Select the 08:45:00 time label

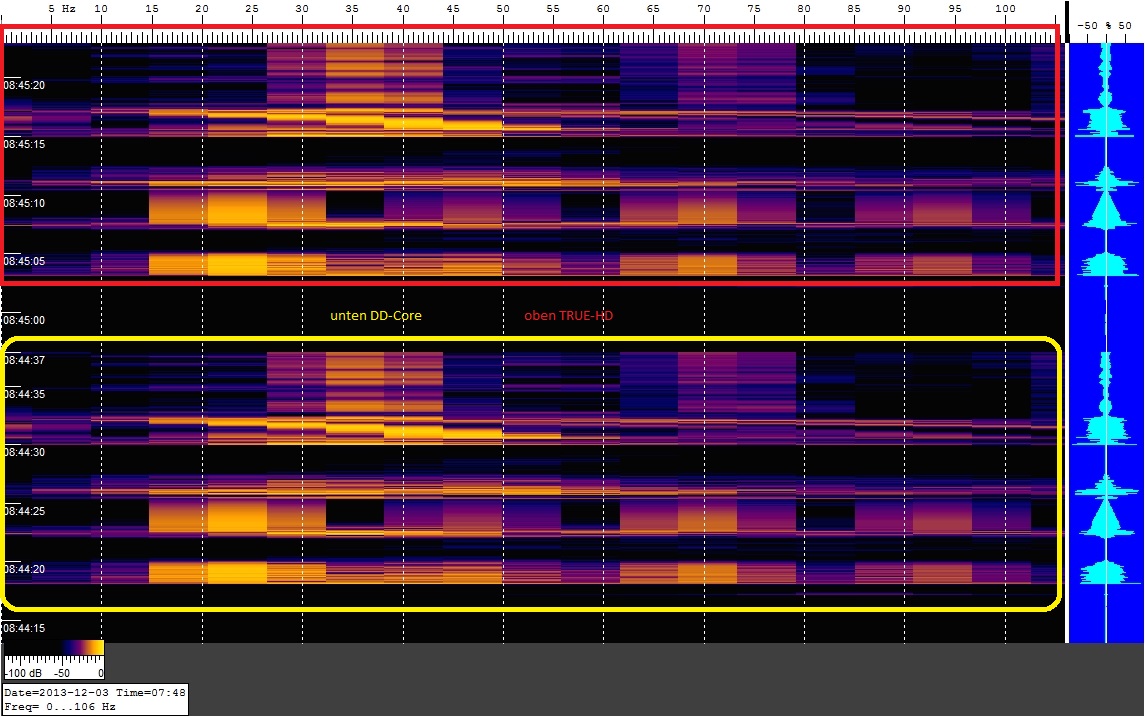[24, 320]
